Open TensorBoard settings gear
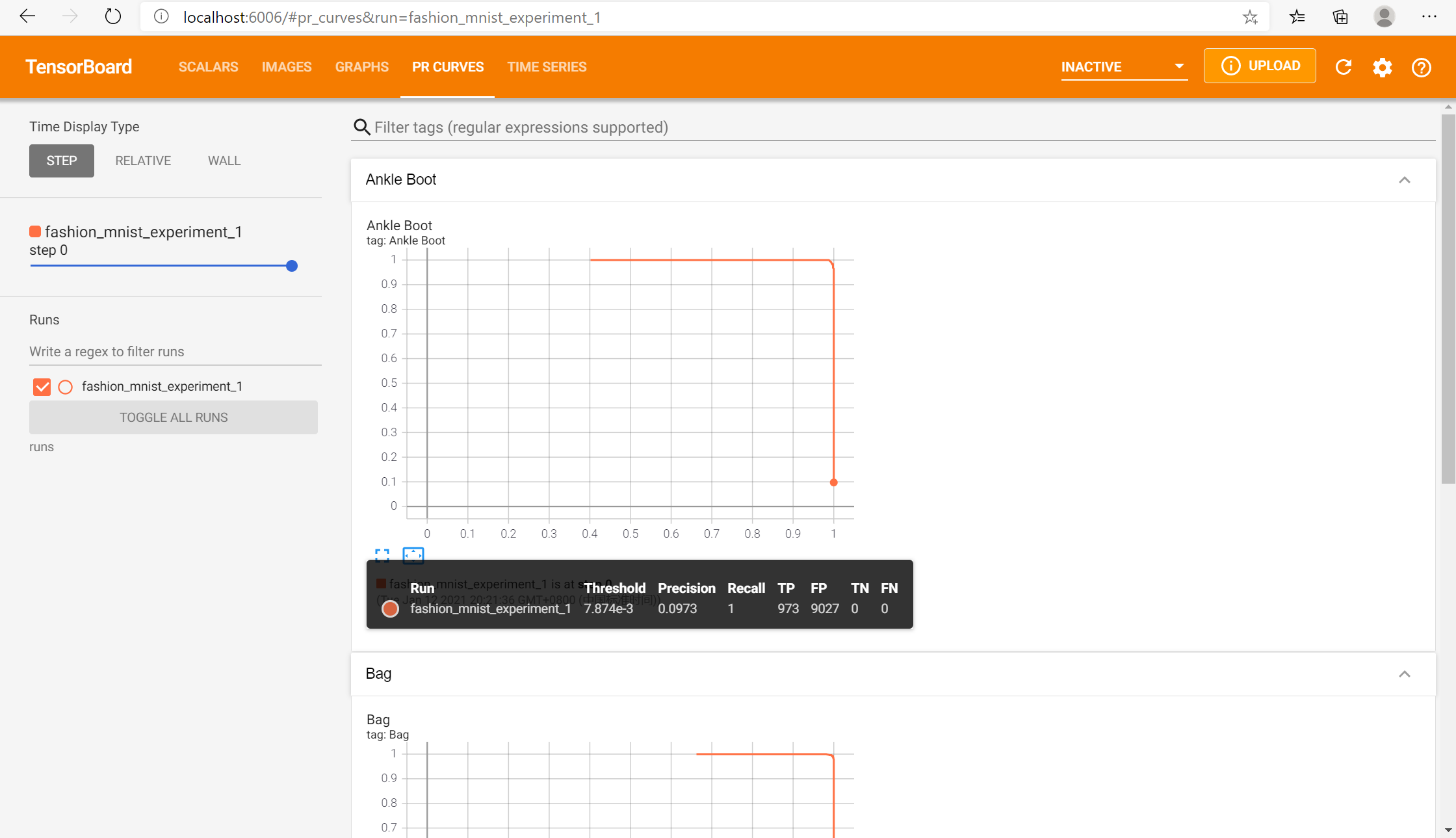Image resolution: width=1456 pixels, height=838 pixels. tap(1383, 67)
